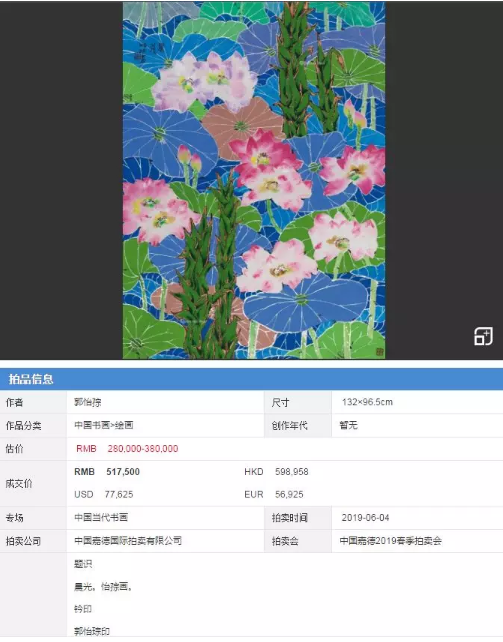Click the 专场 label cell

click(33, 518)
